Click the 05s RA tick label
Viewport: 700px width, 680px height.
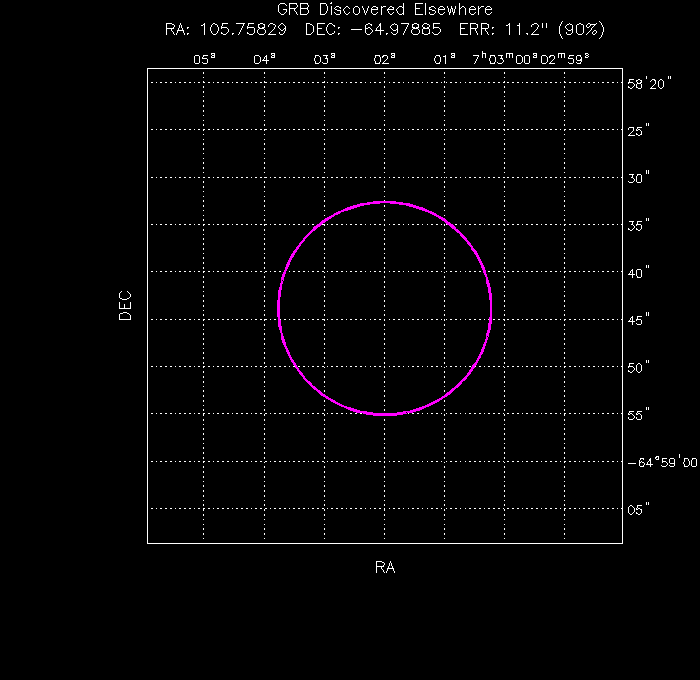(x=204, y=59)
